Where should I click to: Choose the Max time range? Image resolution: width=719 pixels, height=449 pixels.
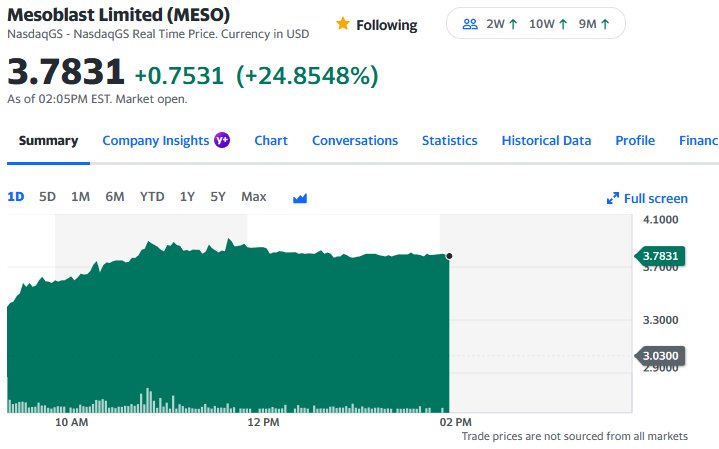[x=254, y=197]
